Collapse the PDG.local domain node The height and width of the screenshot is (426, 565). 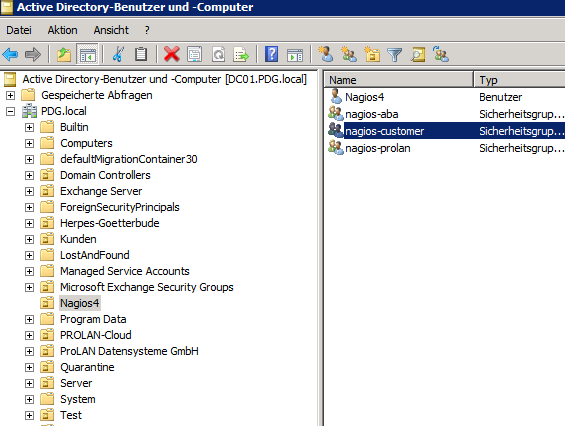coord(10,111)
